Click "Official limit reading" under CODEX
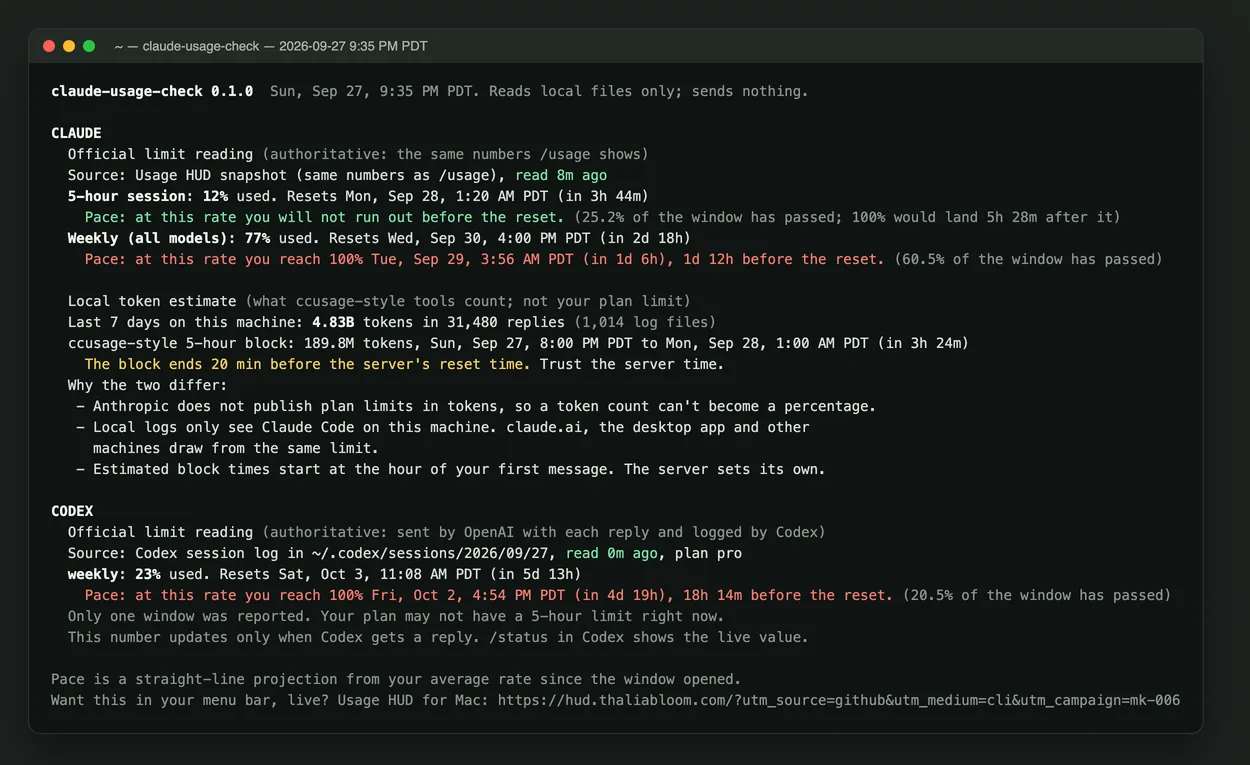The height and width of the screenshot is (765, 1250). point(160,532)
